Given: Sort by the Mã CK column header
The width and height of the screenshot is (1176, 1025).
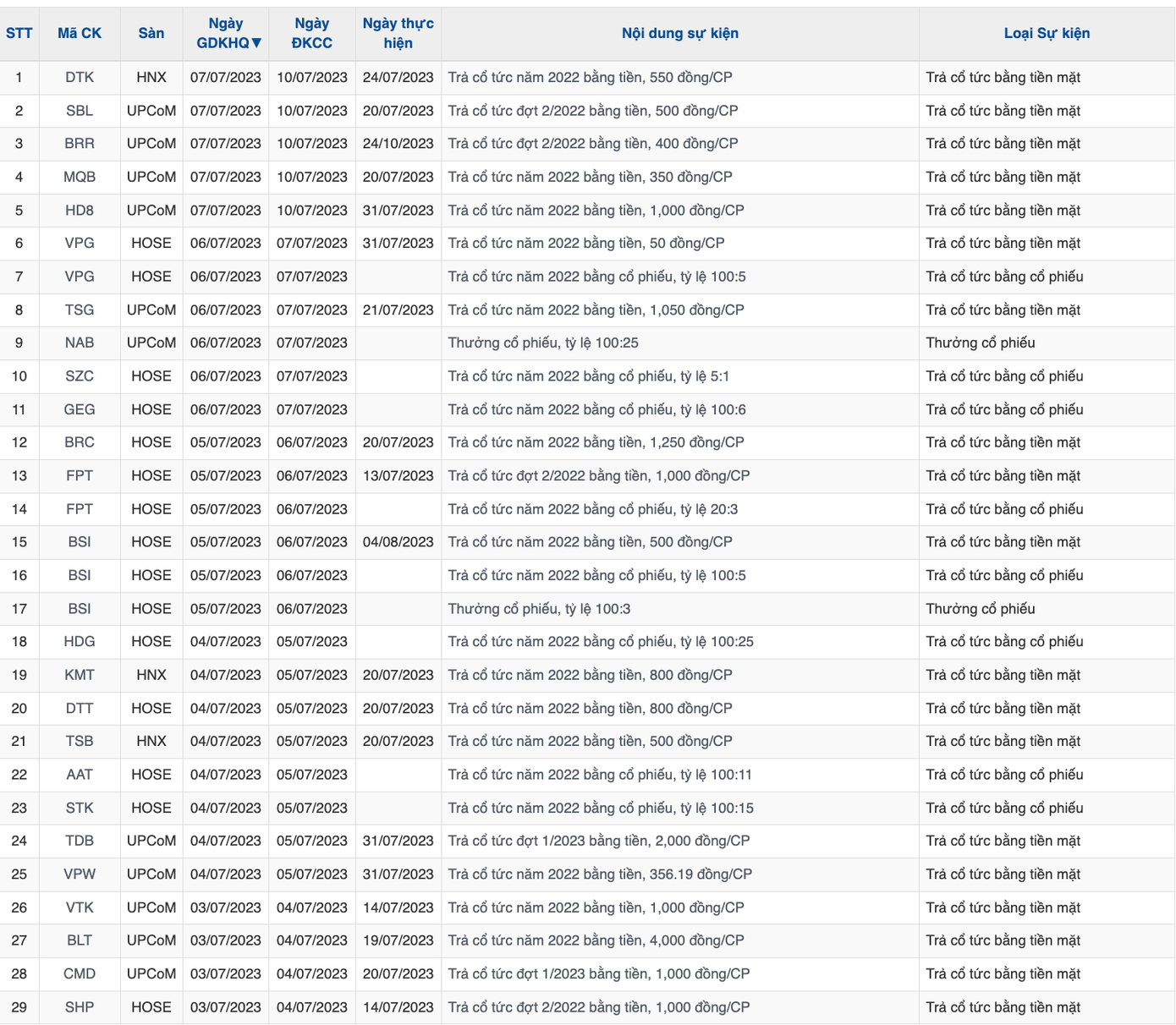Looking at the screenshot, I should coord(80,34).
